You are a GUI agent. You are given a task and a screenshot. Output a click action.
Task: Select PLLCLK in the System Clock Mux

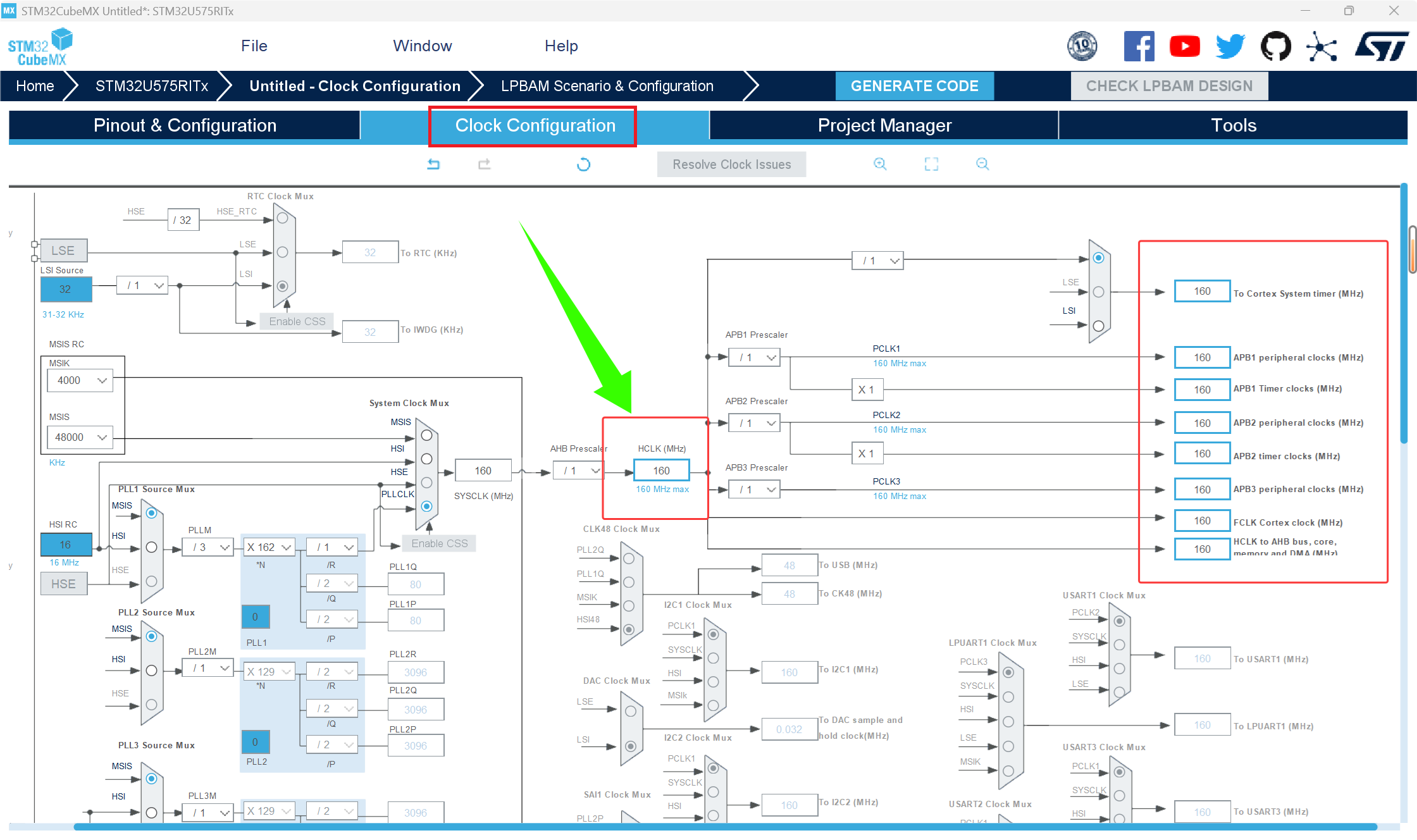[427, 506]
